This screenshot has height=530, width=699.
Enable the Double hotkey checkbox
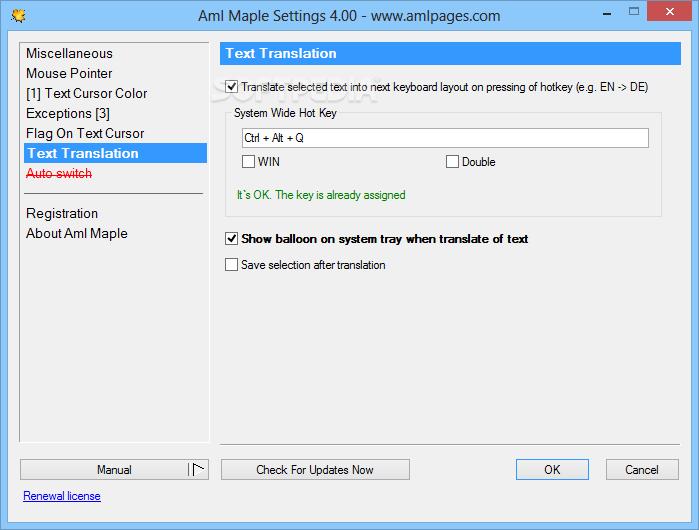pos(452,162)
